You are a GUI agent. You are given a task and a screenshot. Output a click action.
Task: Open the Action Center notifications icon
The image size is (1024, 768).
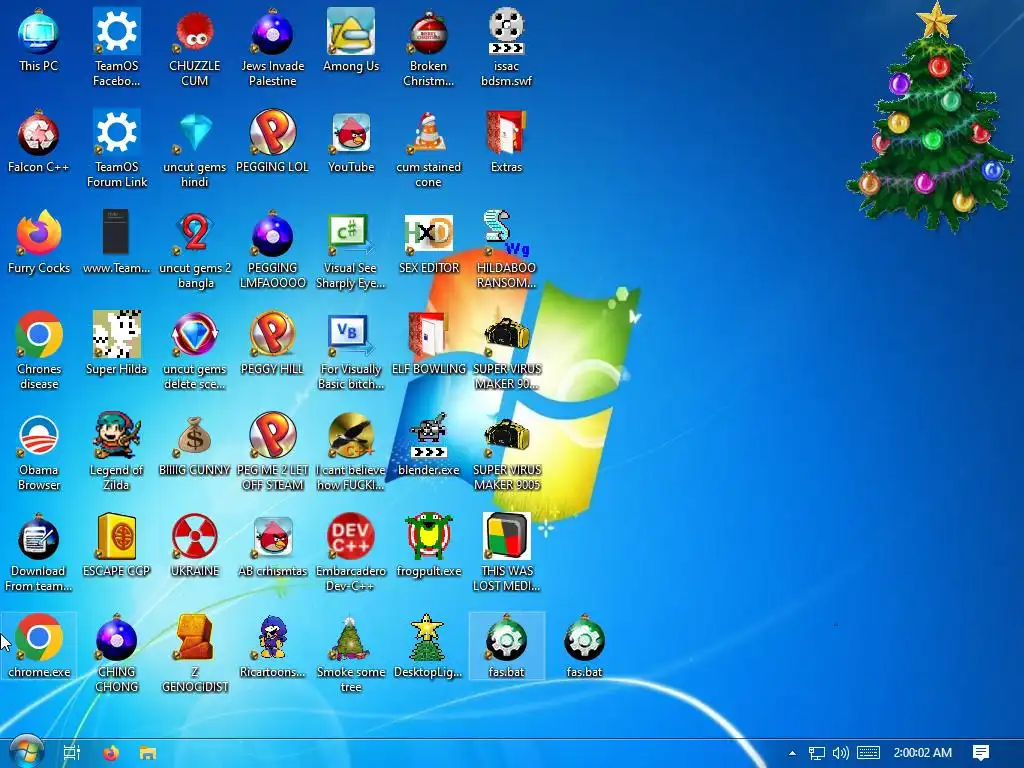tap(980, 753)
